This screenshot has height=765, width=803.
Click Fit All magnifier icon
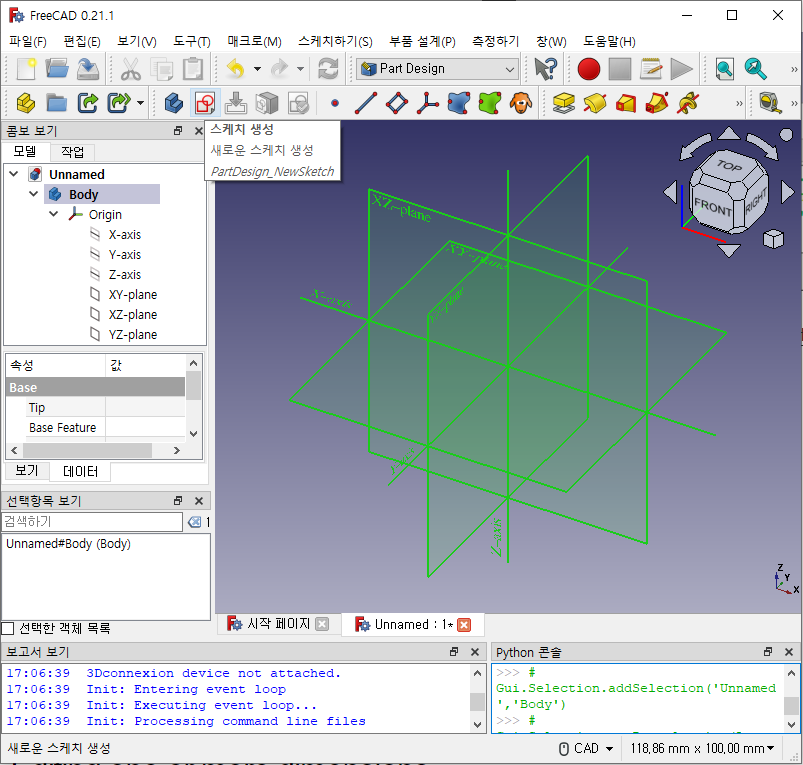pos(725,69)
